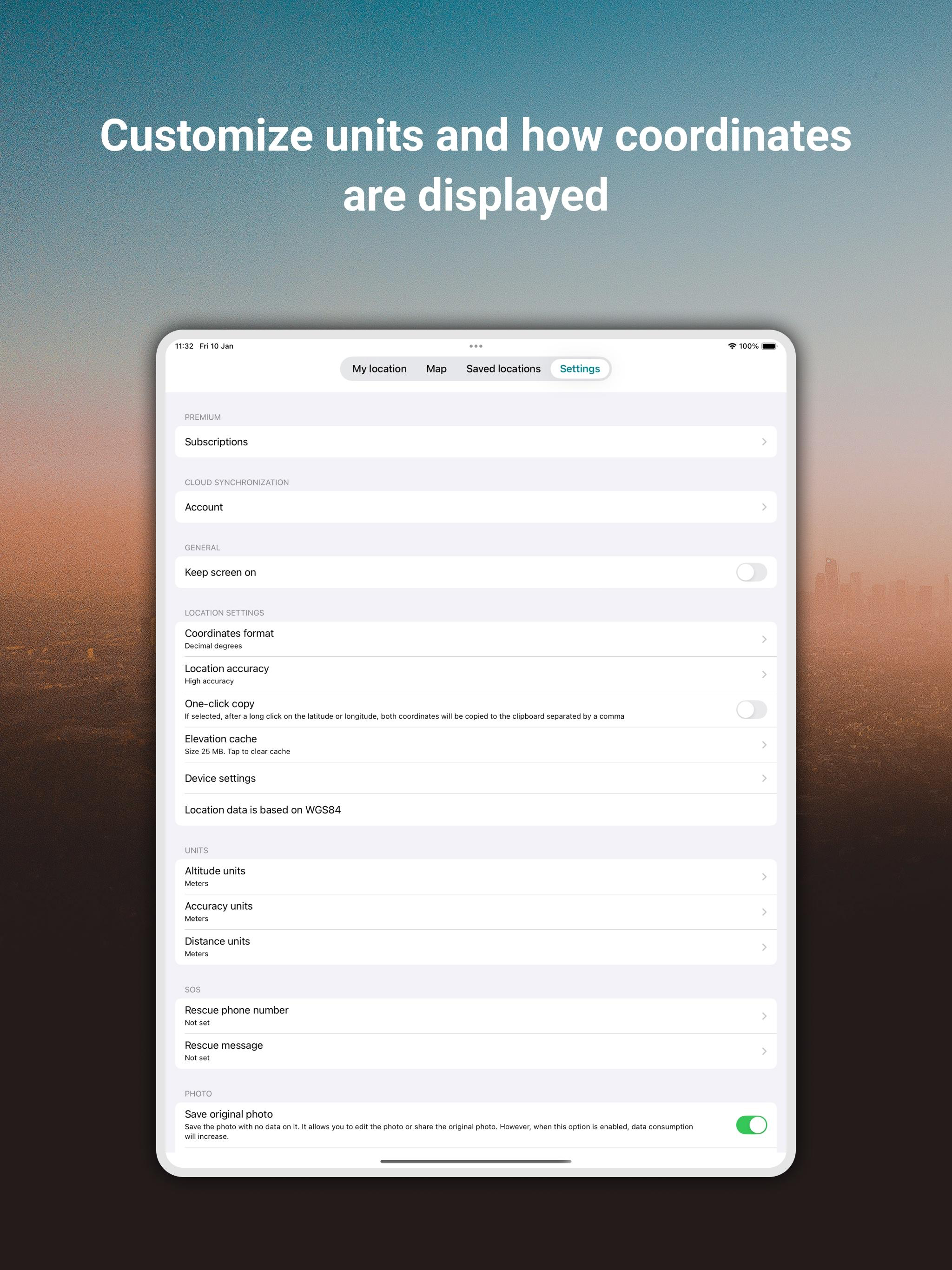952x1270 pixels.
Task: Click 'Not set' under Rescue phone number
Action: click(197, 1023)
